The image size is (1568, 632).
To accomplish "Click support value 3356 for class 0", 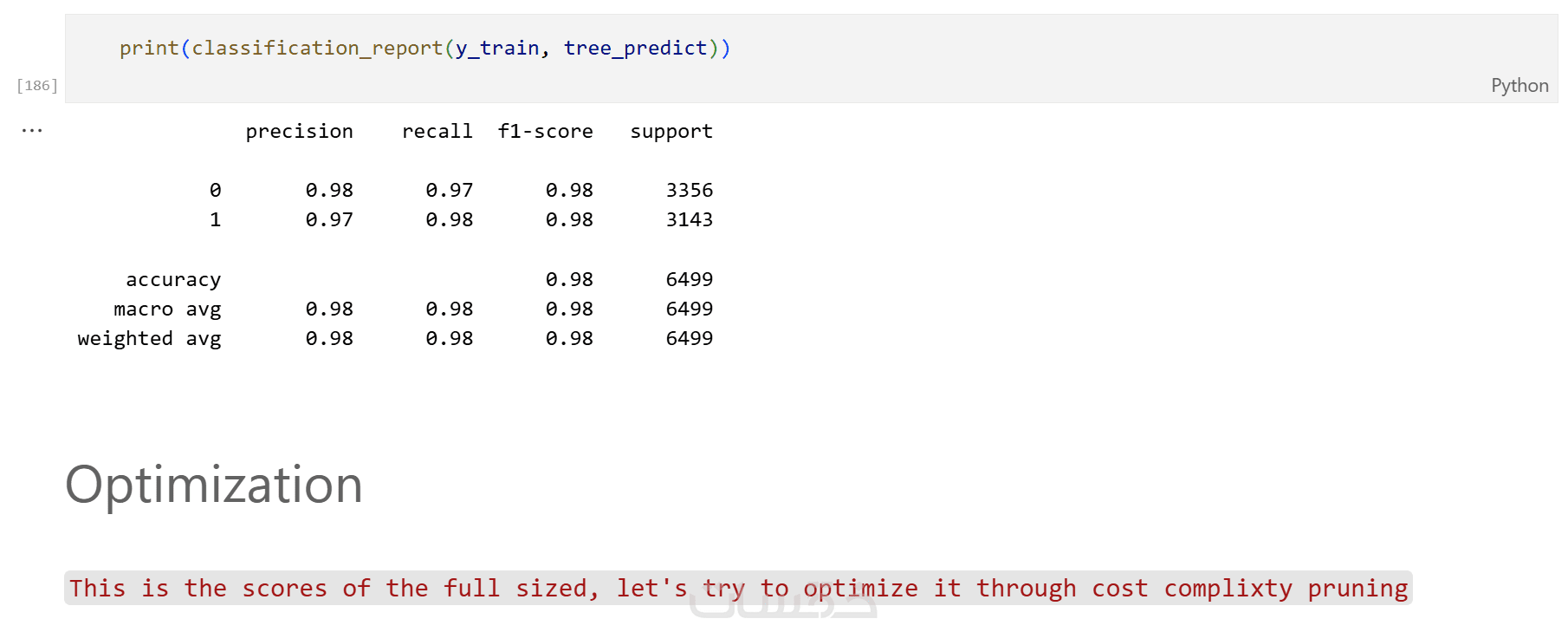I will coord(689,190).
